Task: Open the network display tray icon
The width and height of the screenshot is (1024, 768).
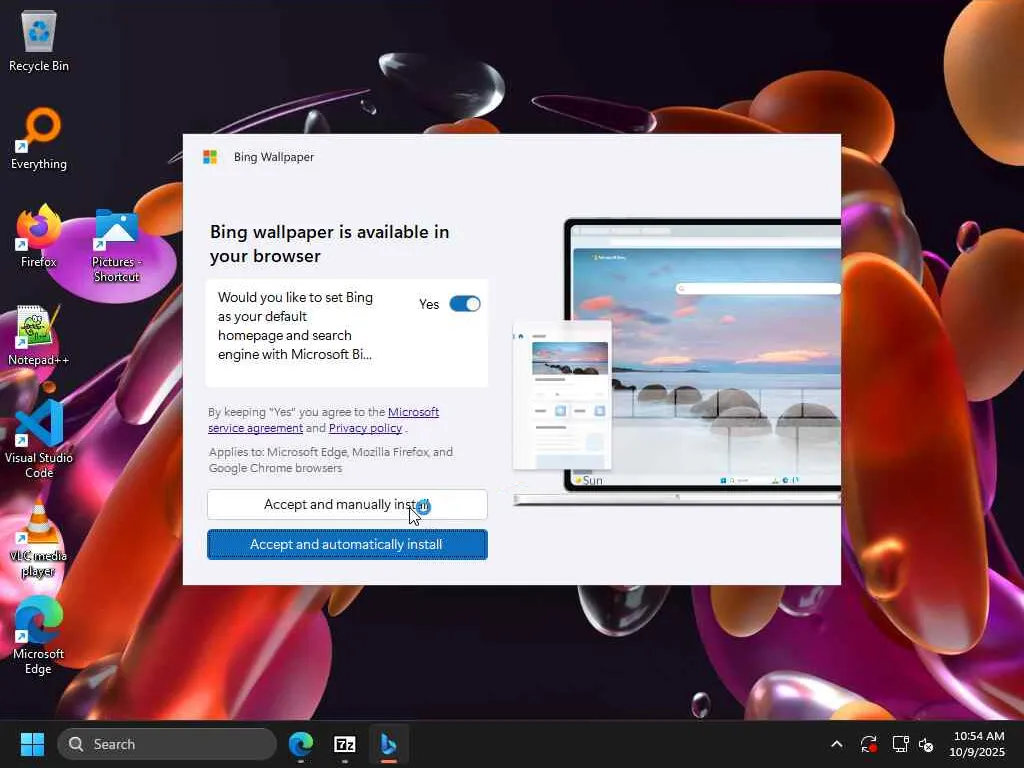Action: (901, 744)
